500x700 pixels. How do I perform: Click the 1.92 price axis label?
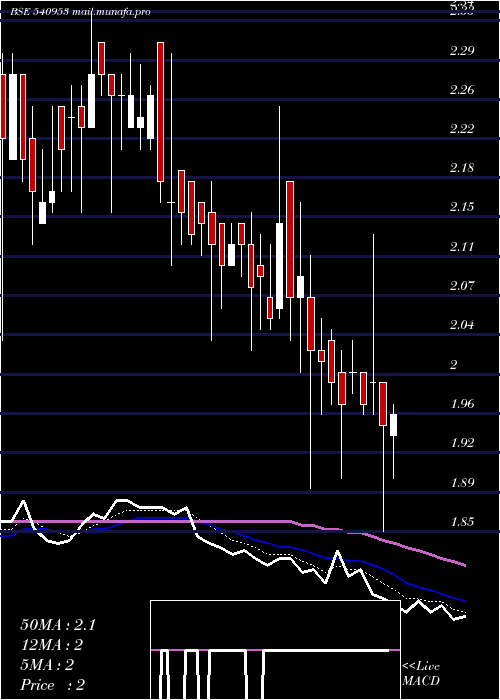462,443
